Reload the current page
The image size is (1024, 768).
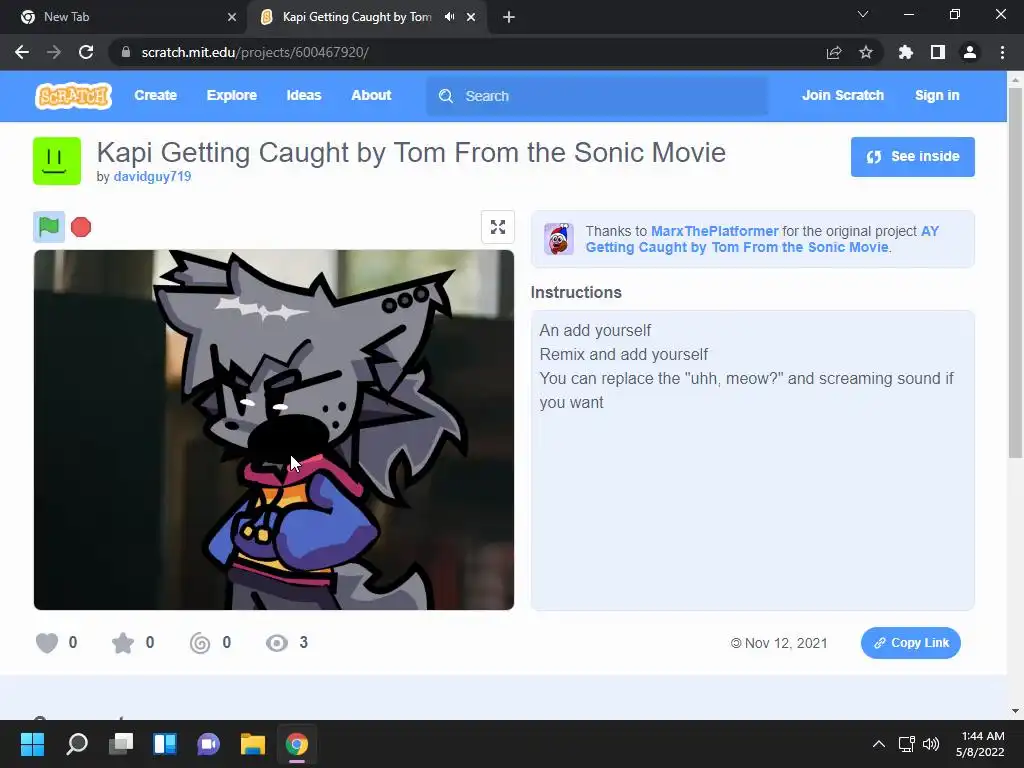86,52
